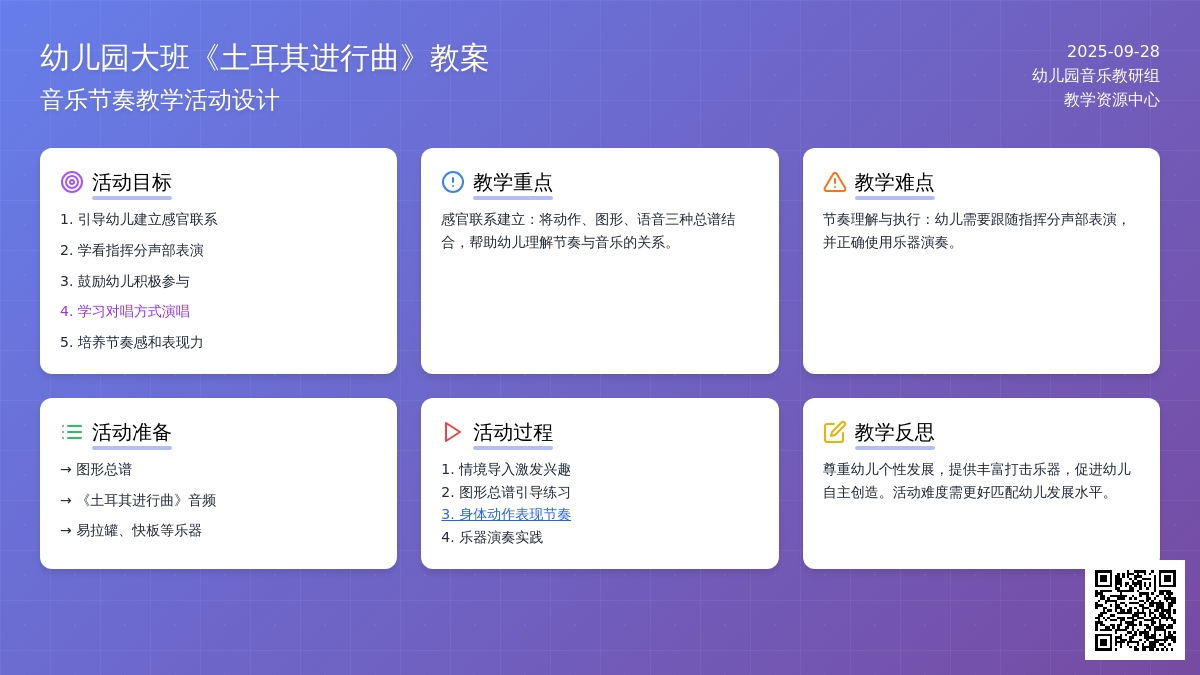Click the subtitle 音乐节奏教学活动设计
Viewport: 1200px width, 675px height.
pos(160,100)
